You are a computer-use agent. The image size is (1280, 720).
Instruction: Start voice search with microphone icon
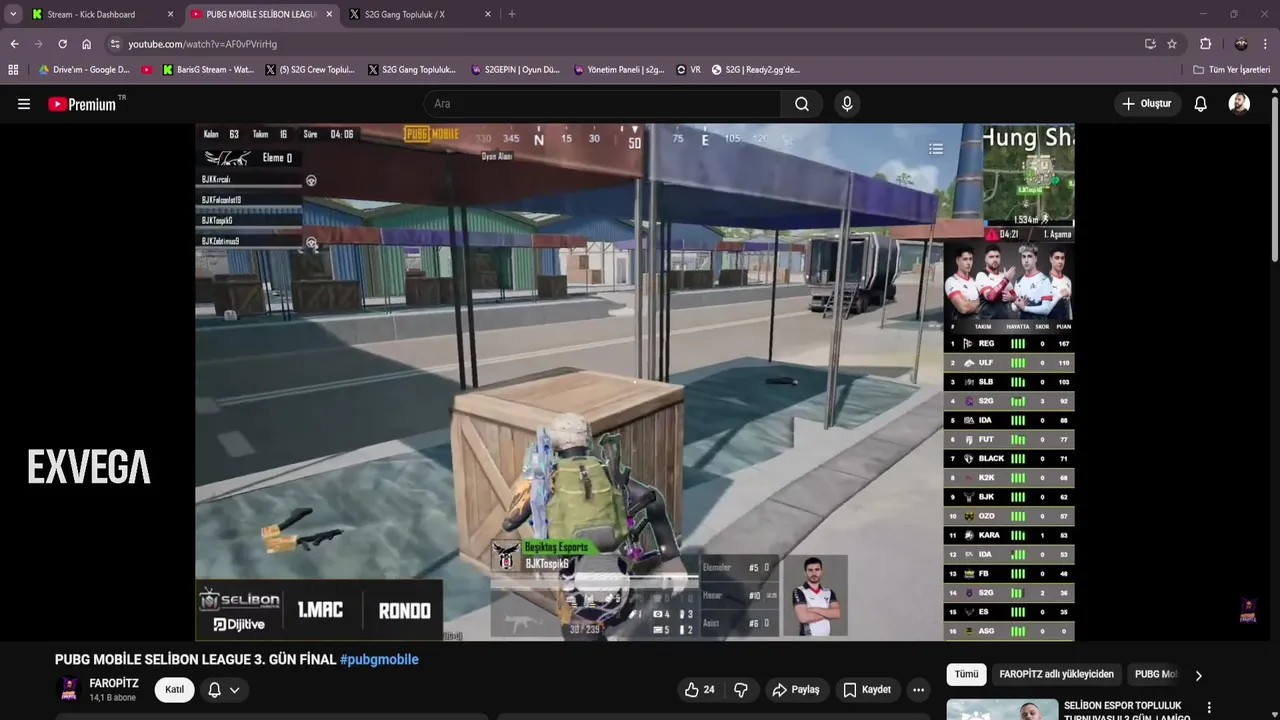(x=847, y=104)
